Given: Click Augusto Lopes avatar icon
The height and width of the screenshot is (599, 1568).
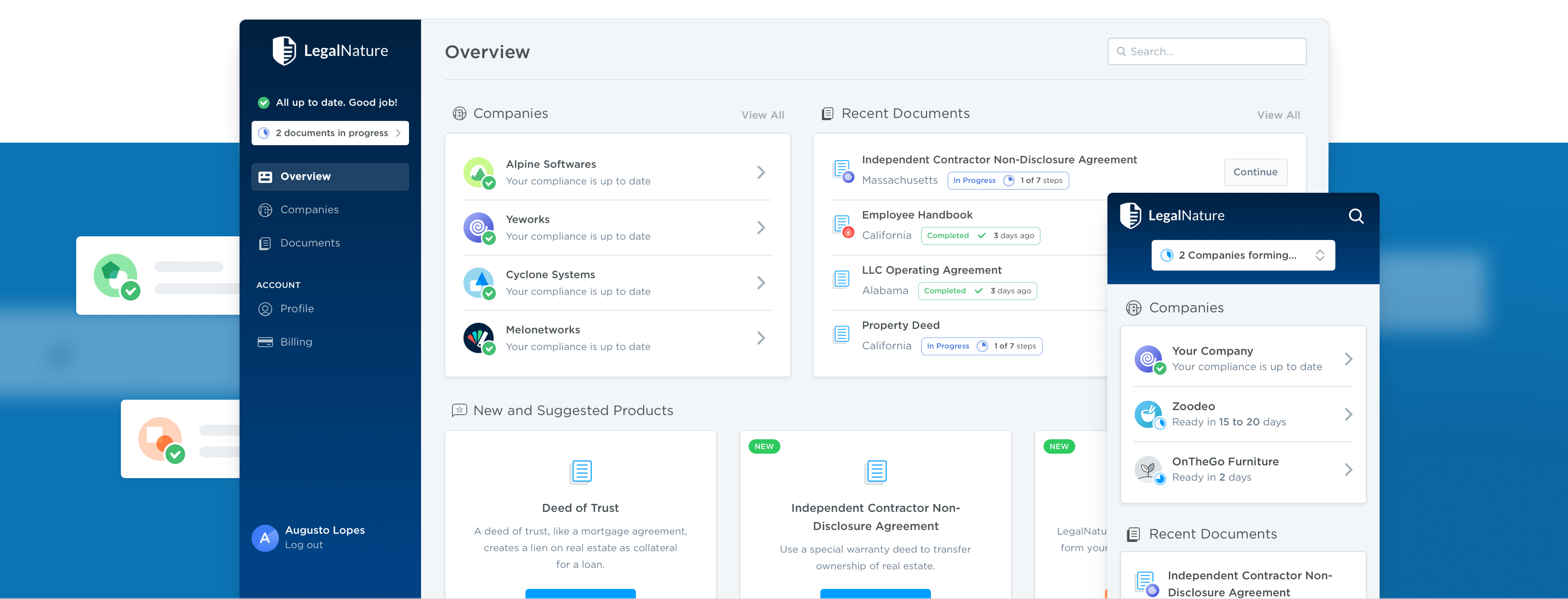Looking at the screenshot, I should pos(265,538).
